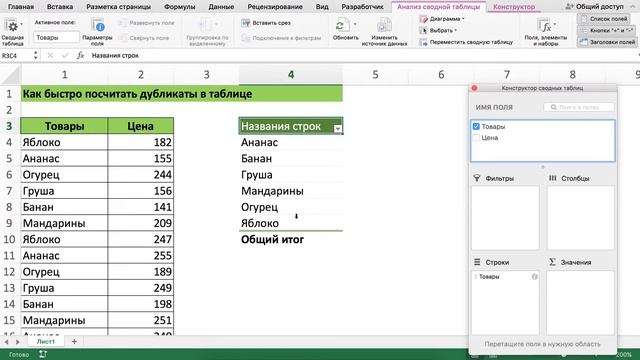Click the Свернуть поле button
The width and height of the screenshot is (640, 360).
click(x=144, y=38)
